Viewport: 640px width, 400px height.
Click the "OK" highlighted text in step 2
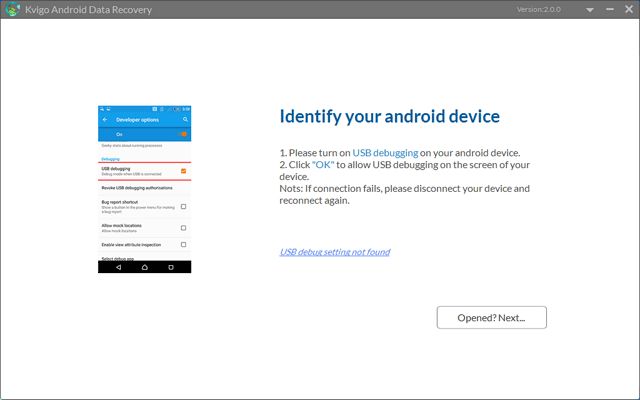coord(323,164)
